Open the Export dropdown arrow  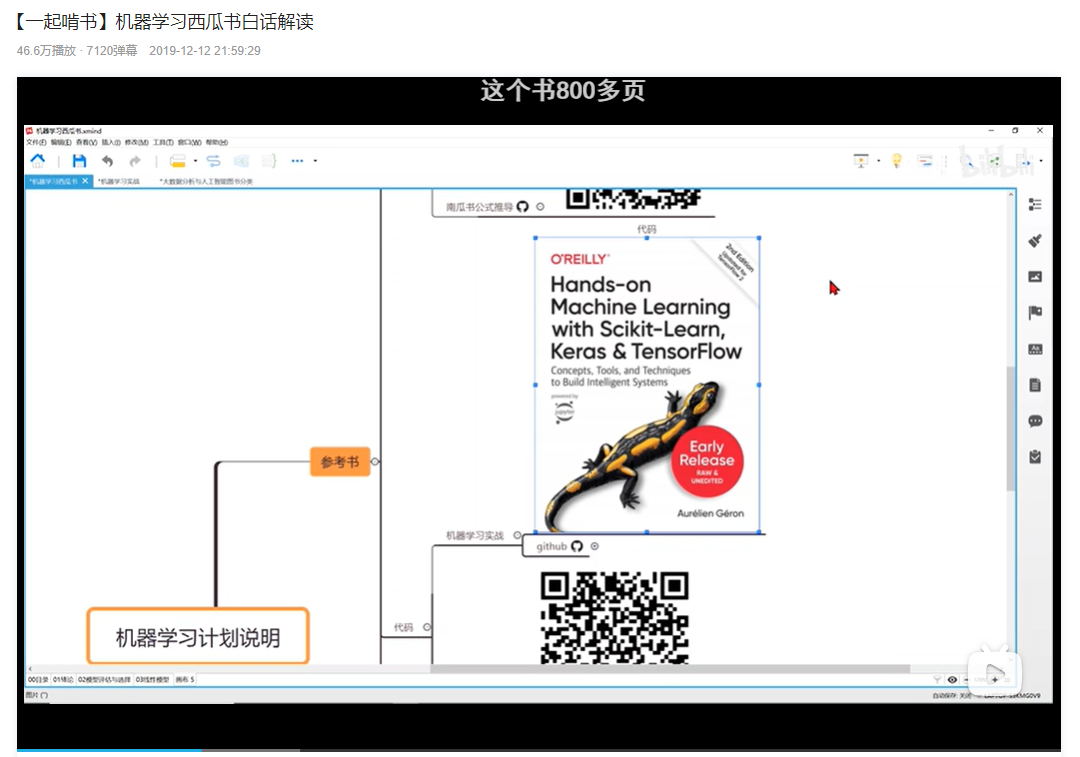pos(1041,161)
